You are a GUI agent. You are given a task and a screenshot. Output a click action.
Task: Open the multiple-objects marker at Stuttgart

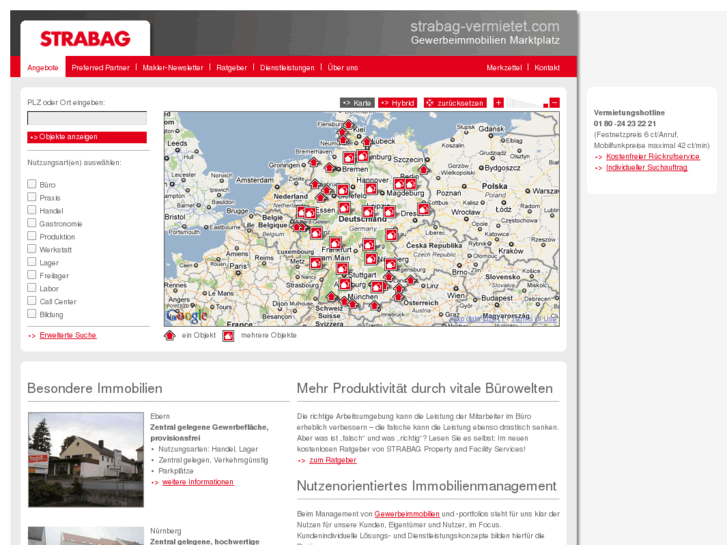(342, 268)
